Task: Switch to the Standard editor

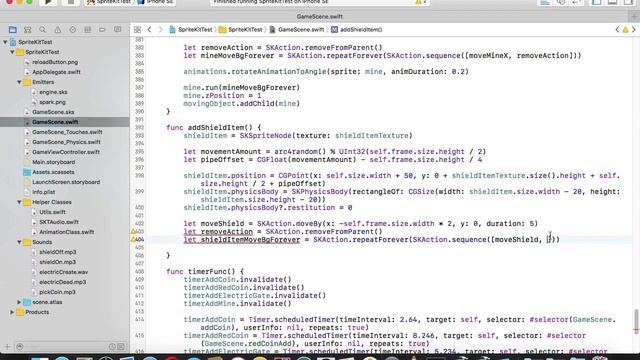Action: click(x=545, y=2)
